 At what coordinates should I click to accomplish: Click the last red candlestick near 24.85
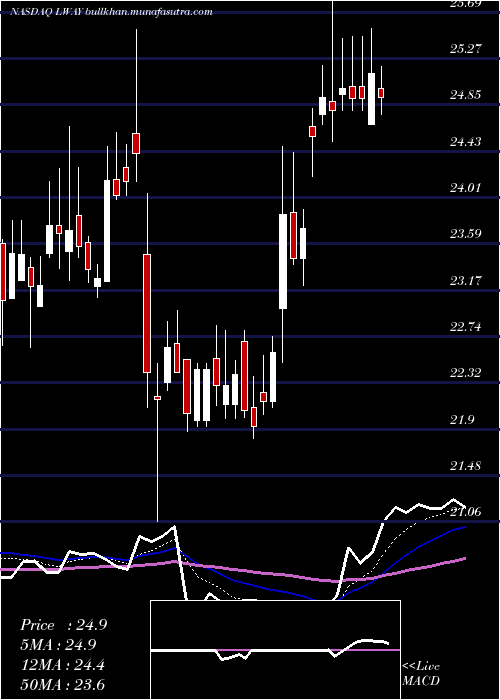(381, 93)
